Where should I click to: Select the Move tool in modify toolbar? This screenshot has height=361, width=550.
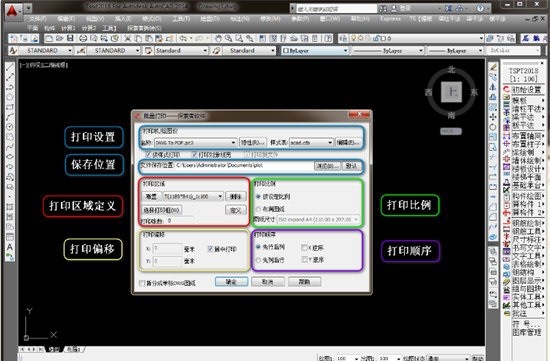(x=493, y=117)
